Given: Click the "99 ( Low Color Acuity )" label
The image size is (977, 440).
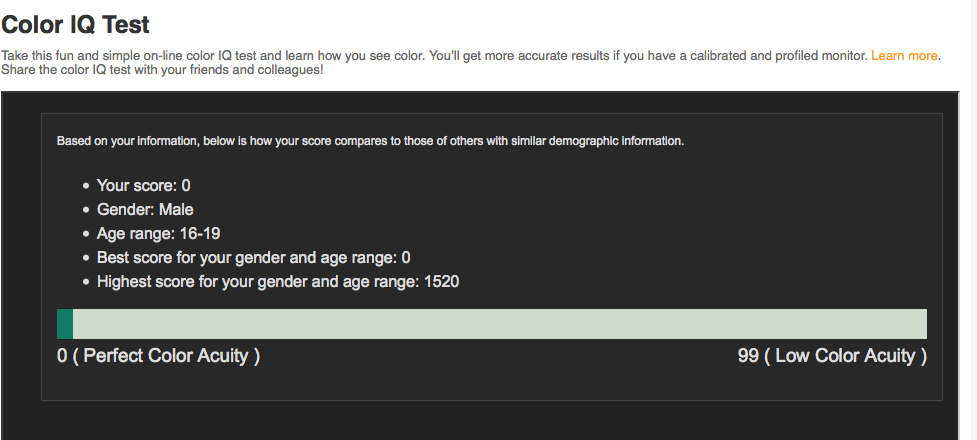Looking at the screenshot, I should pos(832,356).
